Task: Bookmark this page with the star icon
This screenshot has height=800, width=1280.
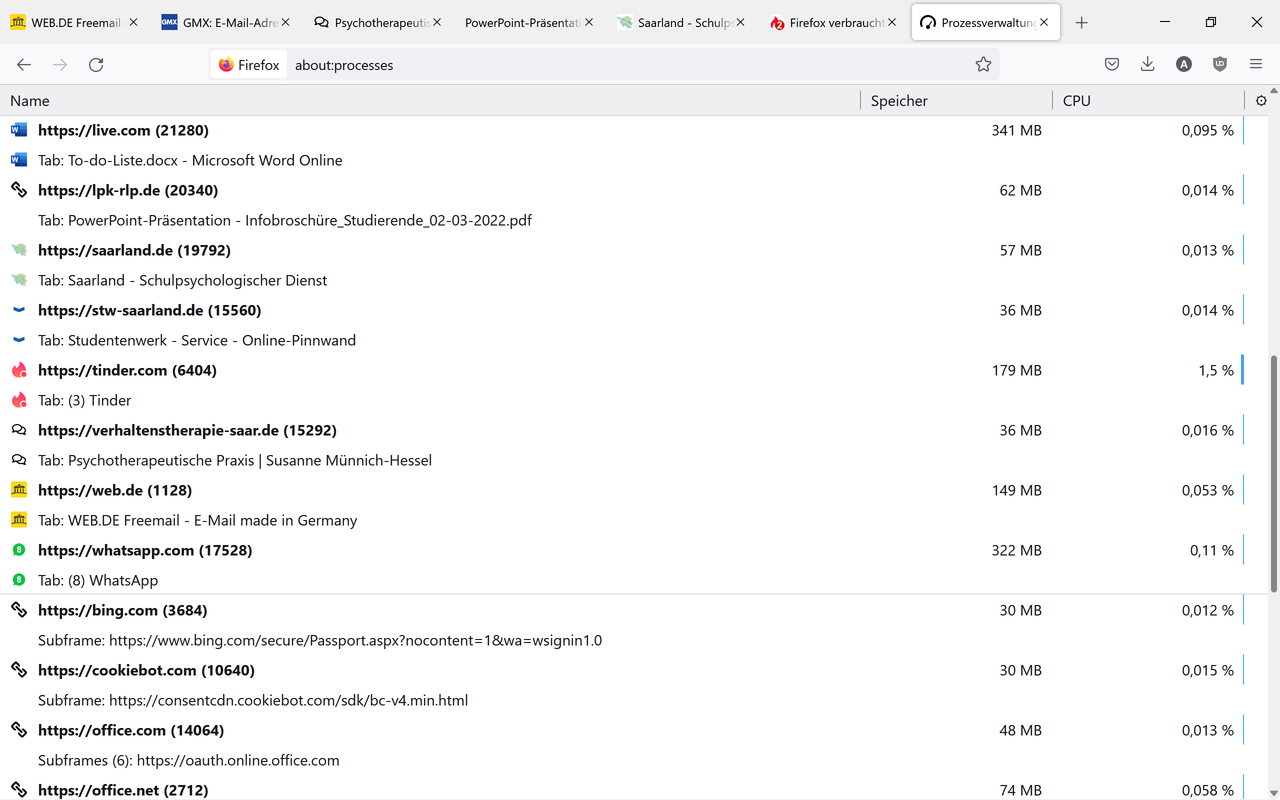Action: (x=983, y=65)
